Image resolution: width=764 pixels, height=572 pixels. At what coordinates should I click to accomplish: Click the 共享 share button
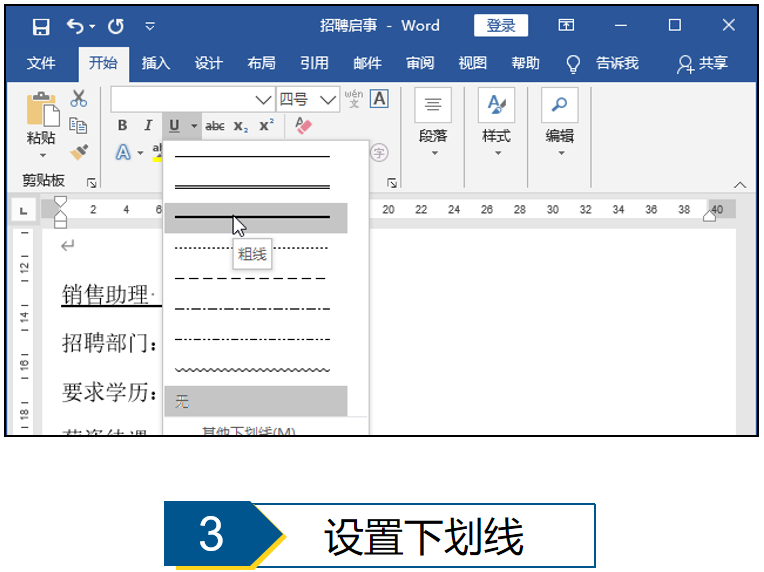pyautogui.click(x=703, y=64)
